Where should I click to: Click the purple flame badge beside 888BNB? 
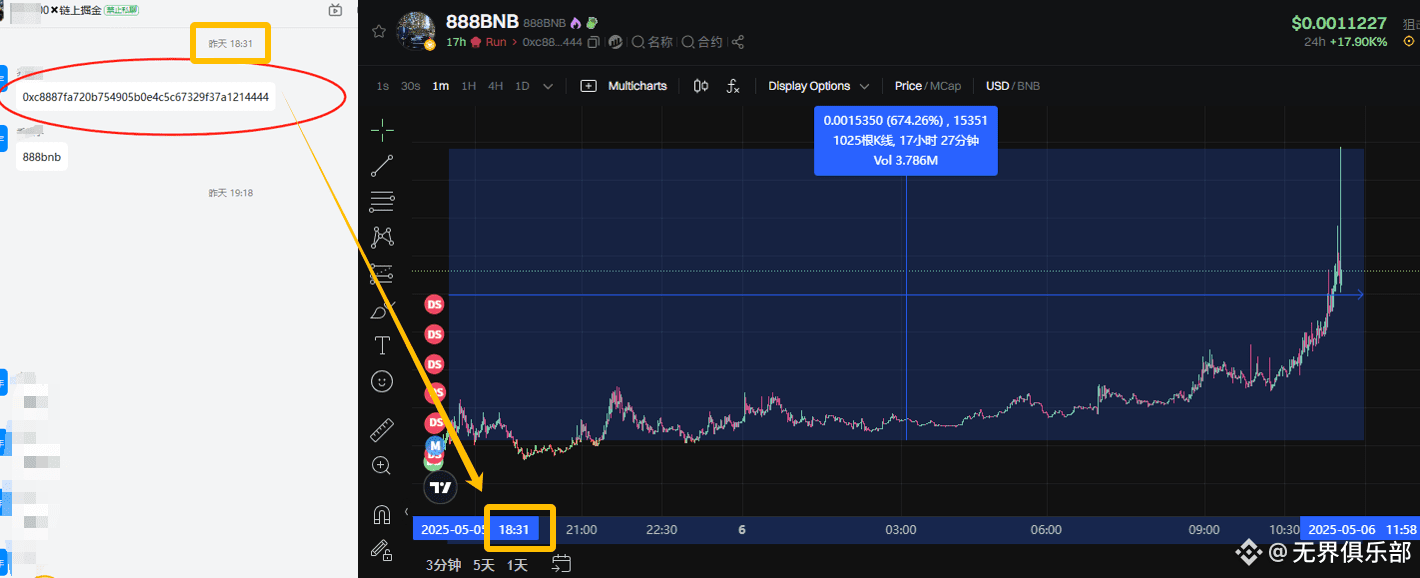(576, 22)
